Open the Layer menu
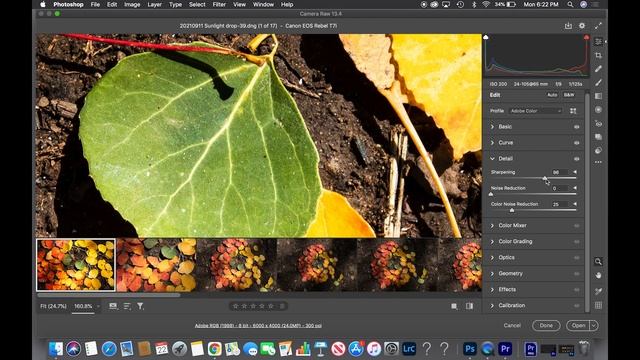 click(154, 4)
